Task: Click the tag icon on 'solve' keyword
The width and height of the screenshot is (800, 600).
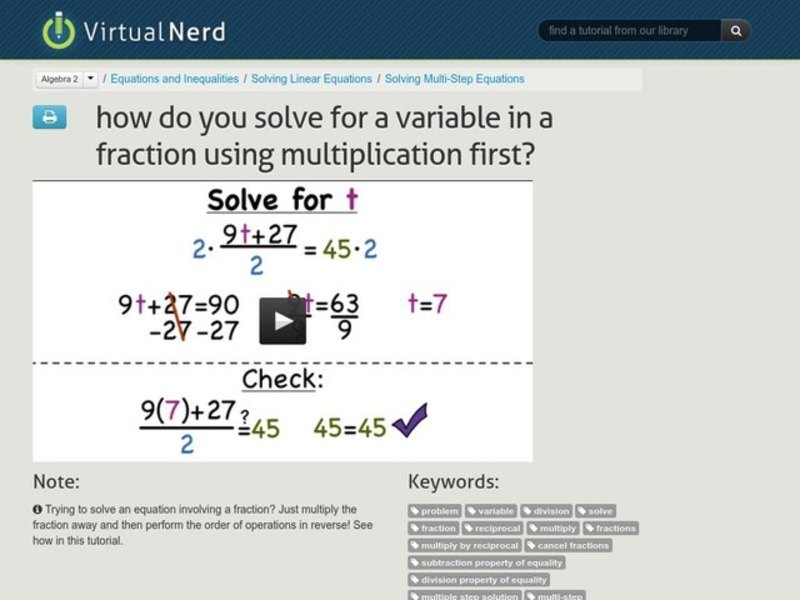Action: click(x=582, y=510)
